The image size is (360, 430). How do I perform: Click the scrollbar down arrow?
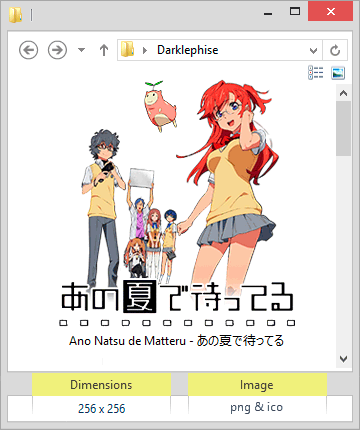coord(344,359)
